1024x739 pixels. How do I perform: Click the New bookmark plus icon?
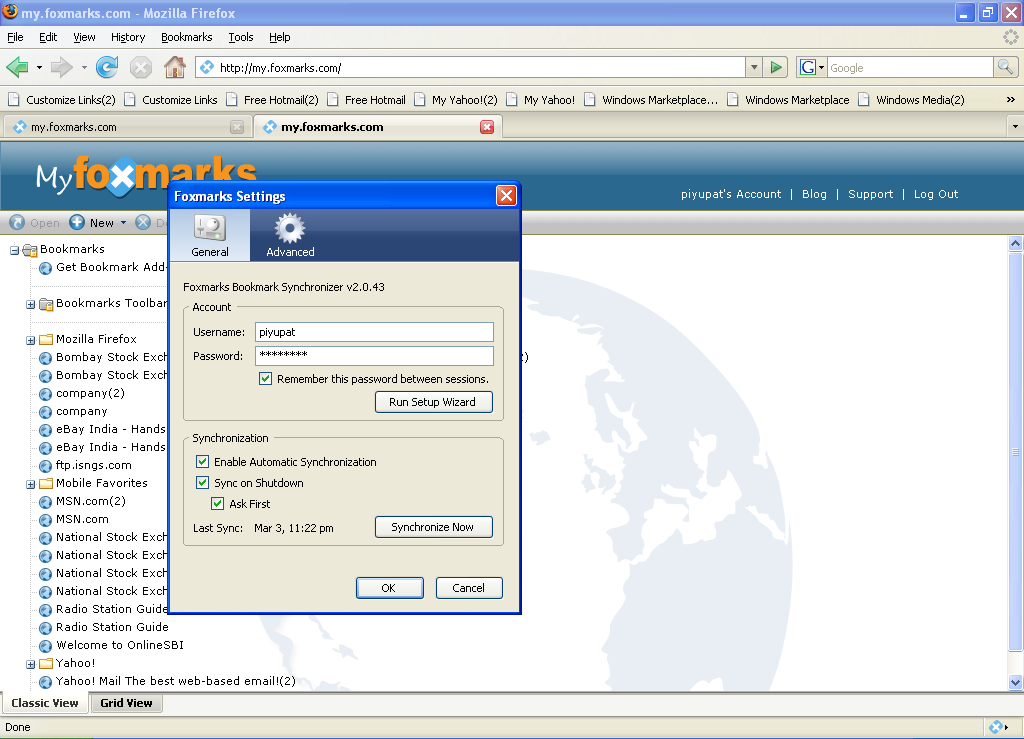click(77, 223)
